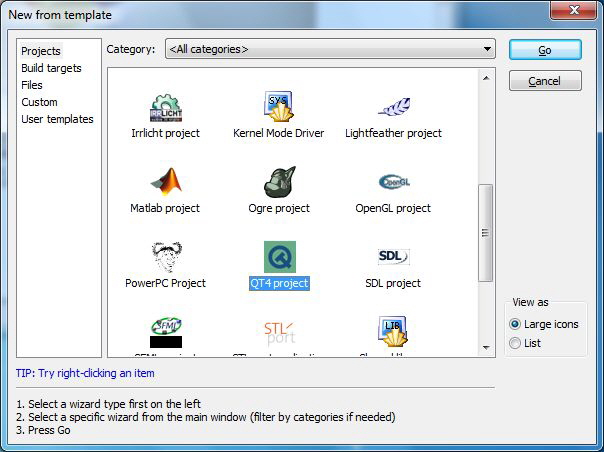Image resolution: width=604 pixels, height=452 pixels.
Task: Select Custom wizard type
Action: (39, 102)
